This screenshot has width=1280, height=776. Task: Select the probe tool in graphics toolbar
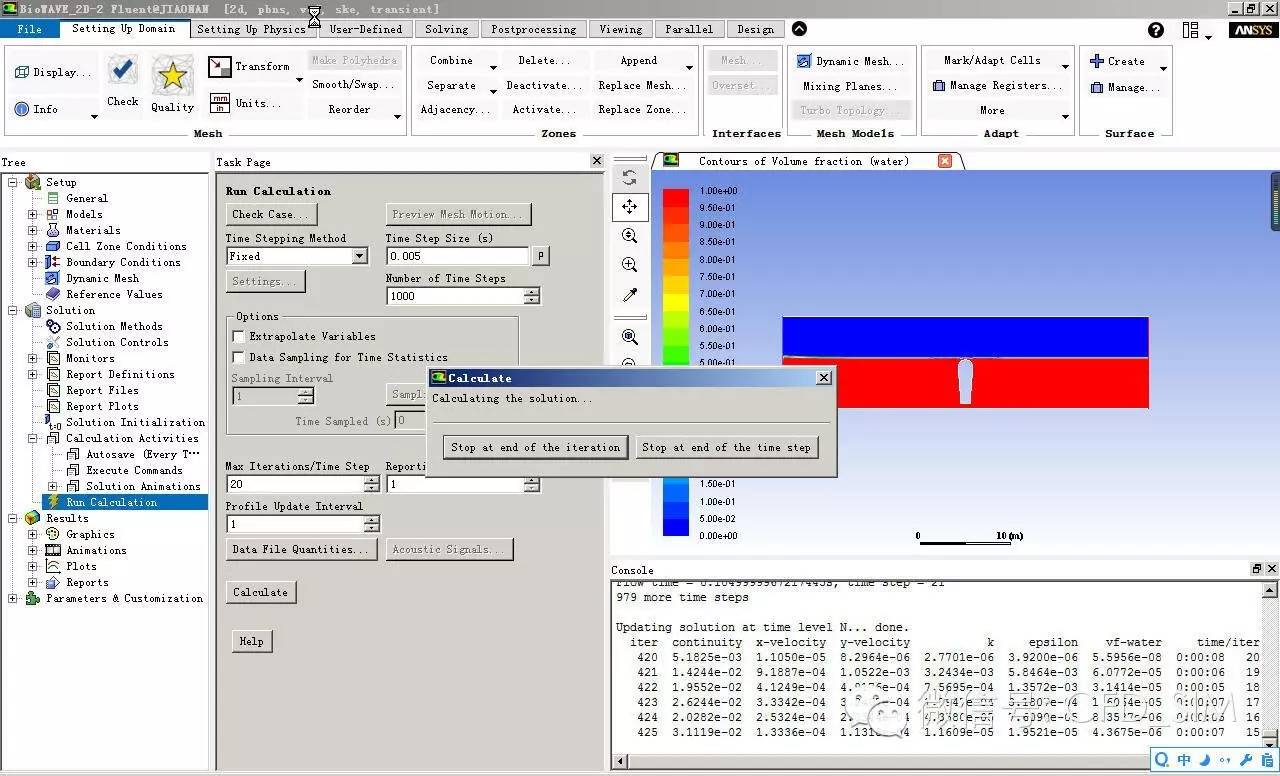(629, 295)
